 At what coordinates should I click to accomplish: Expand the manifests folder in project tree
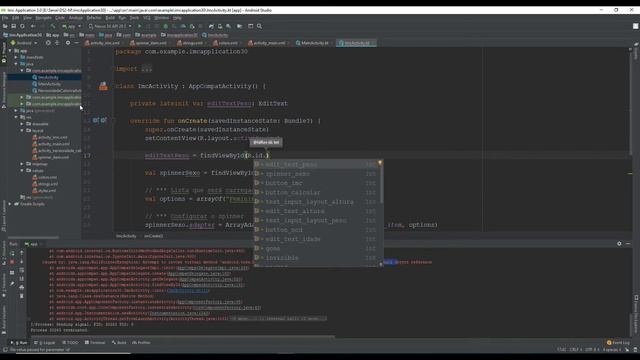[16, 58]
